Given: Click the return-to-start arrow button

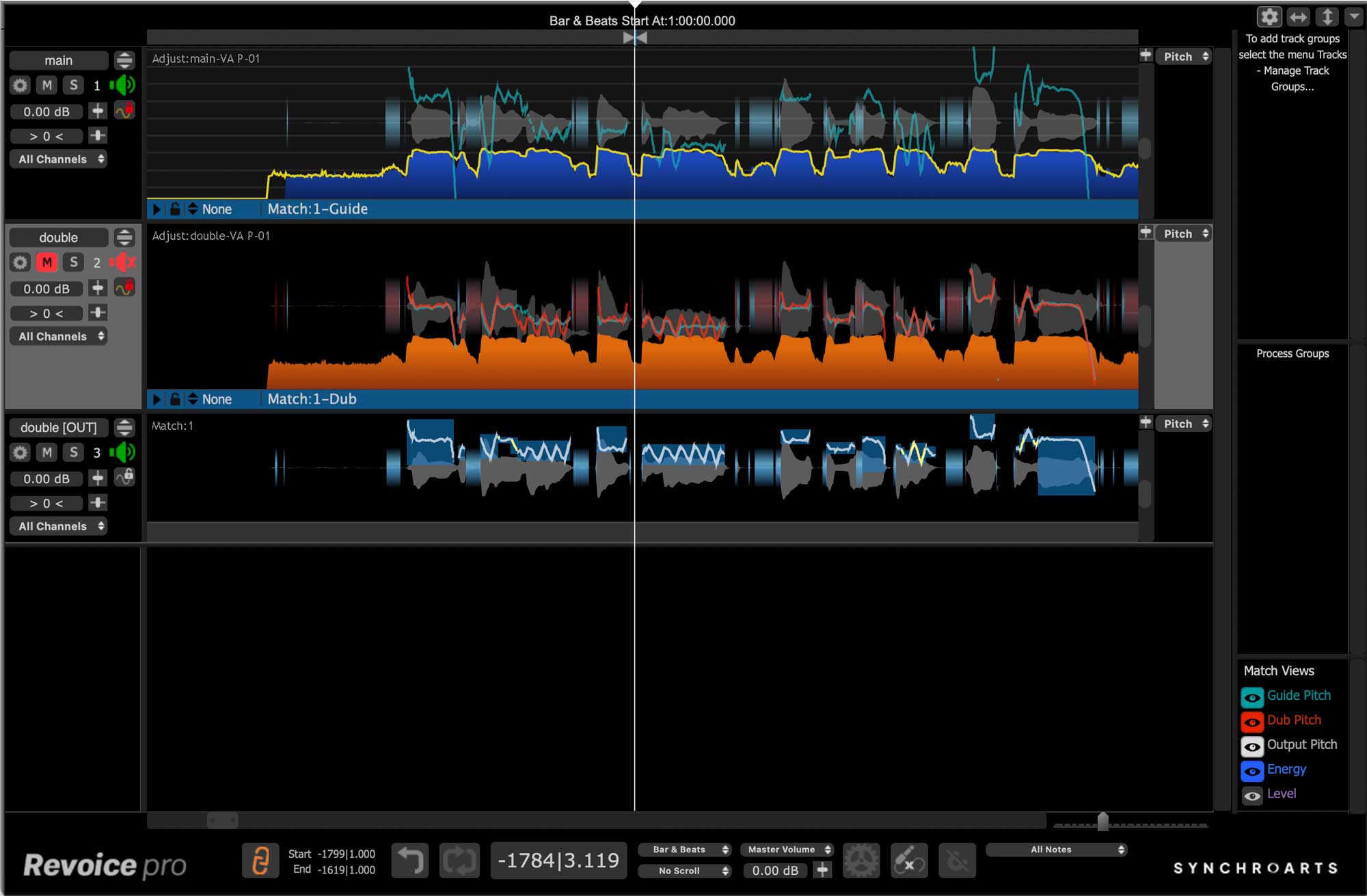Looking at the screenshot, I should click(411, 860).
